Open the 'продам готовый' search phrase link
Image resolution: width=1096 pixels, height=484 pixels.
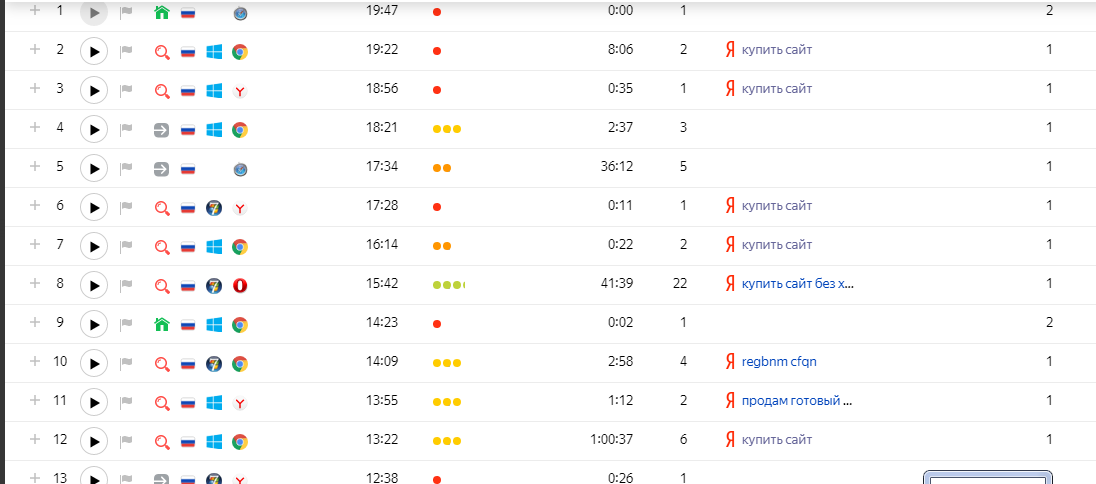(796, 400)
